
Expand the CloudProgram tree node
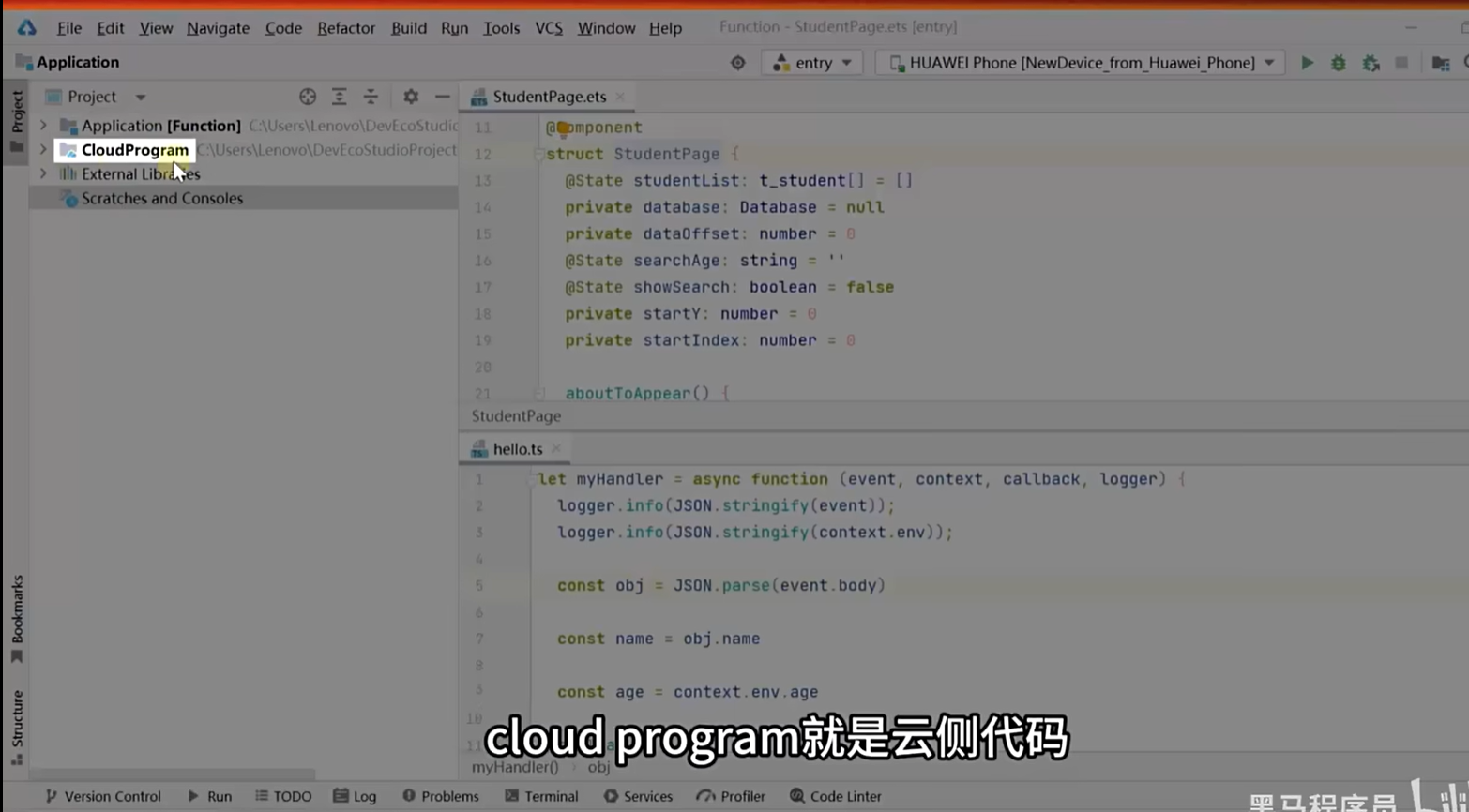click(43, 150)
